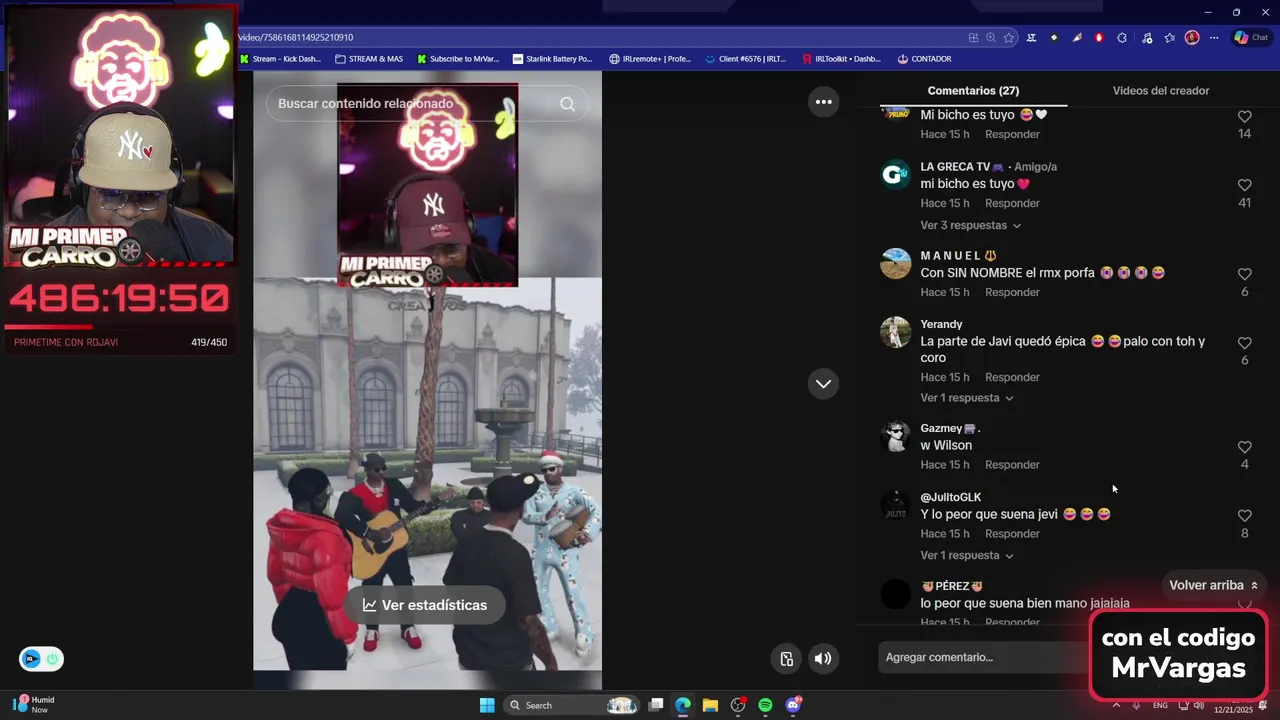
Task: Open 'Client #6576 | IRLT...' bookmark
Action: (x=745, y=59)
